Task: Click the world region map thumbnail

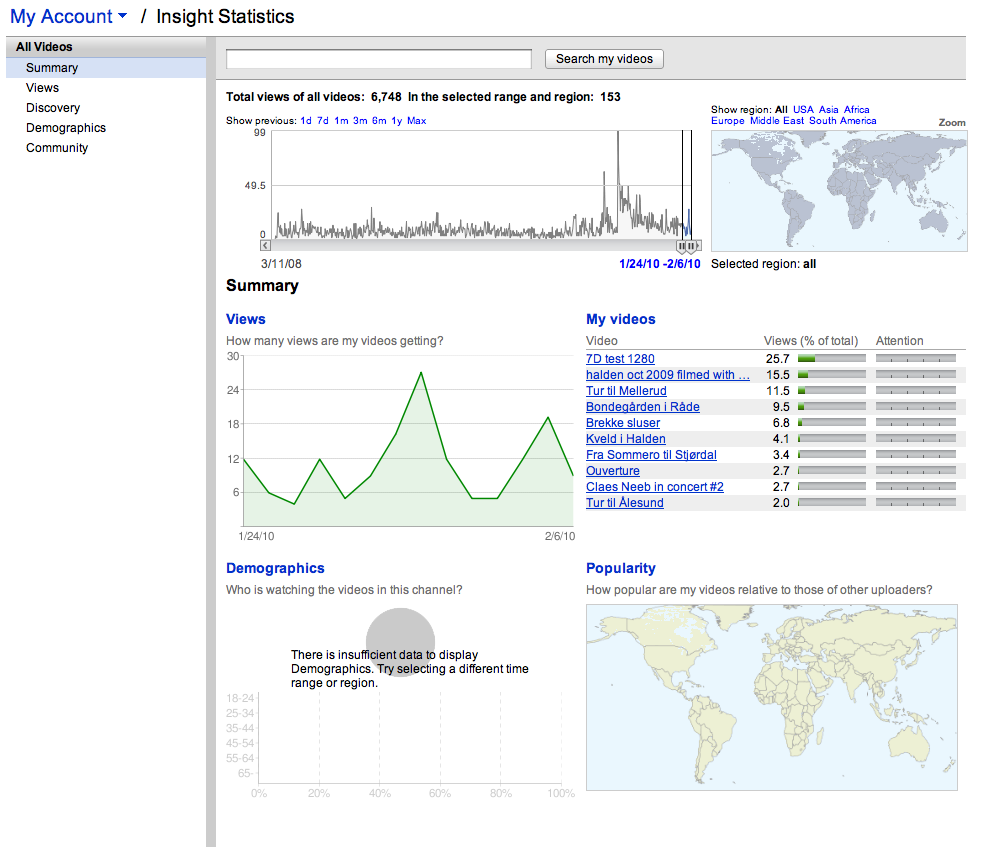Action: pos(838,190)
